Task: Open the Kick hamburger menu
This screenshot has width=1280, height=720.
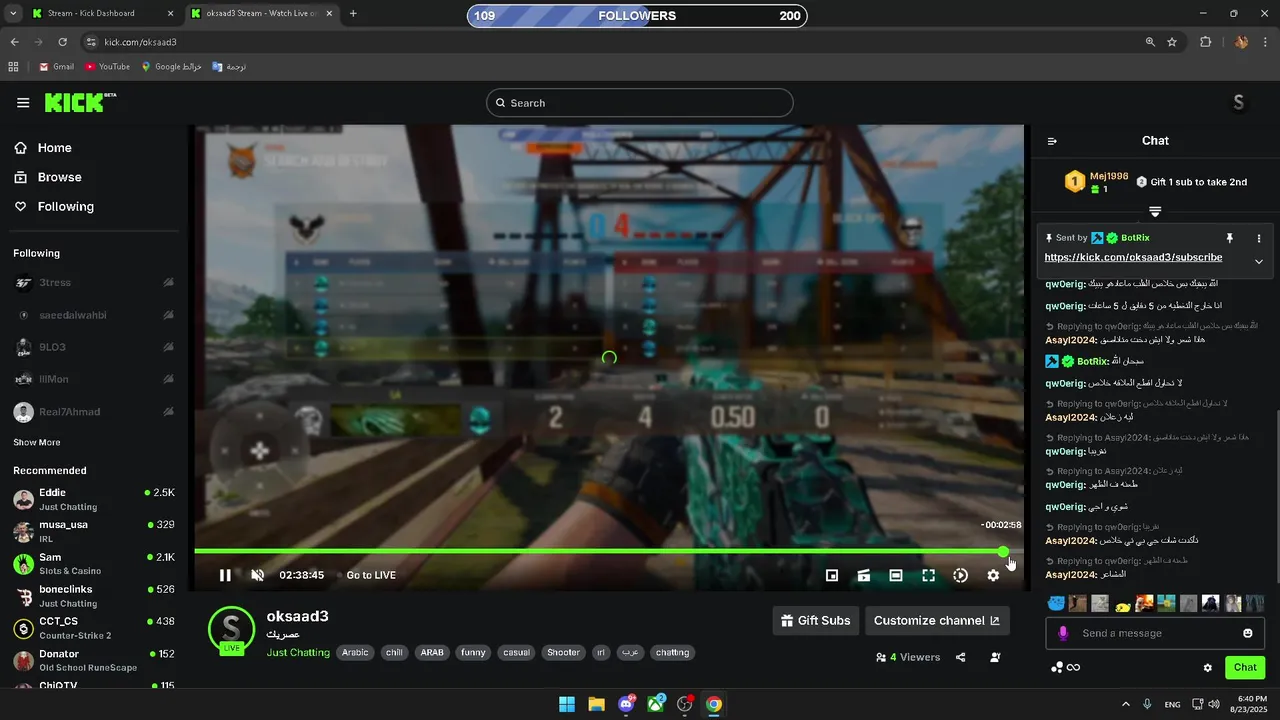Action: click(23, 103)
